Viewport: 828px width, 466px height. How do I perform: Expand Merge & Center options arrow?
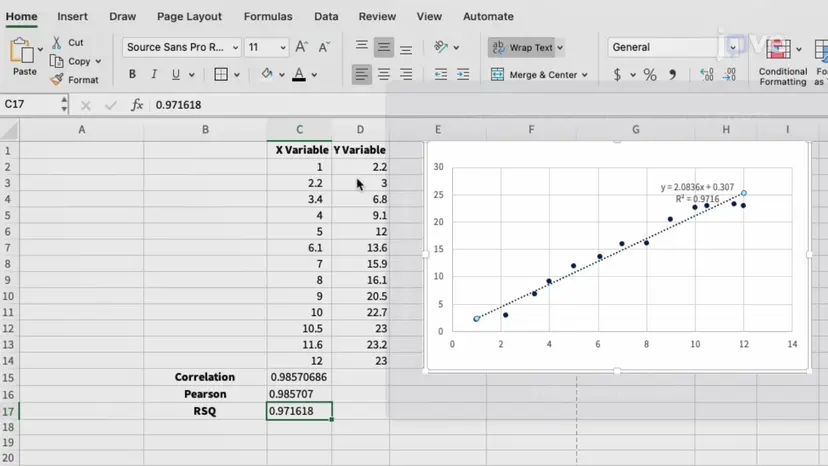pyautogui.click(x=585, y=75)
